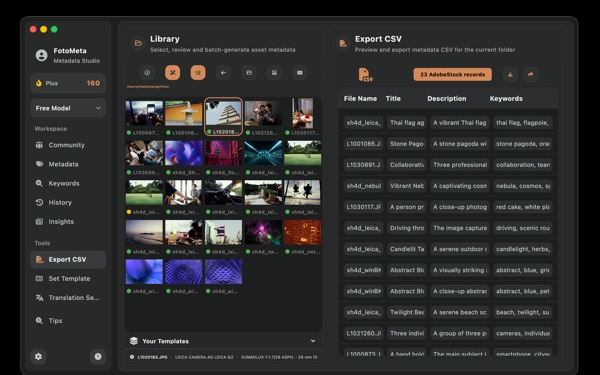Viewport: 600px width, 375px height.
Task: Select the orange network lights thumbnail
Action: pyautogui.click(x=303, y=232)
